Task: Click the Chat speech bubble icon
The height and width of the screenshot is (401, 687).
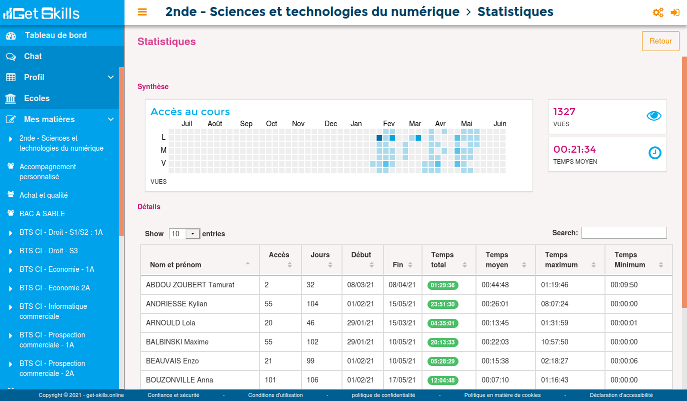Action: tap(11, 56)
